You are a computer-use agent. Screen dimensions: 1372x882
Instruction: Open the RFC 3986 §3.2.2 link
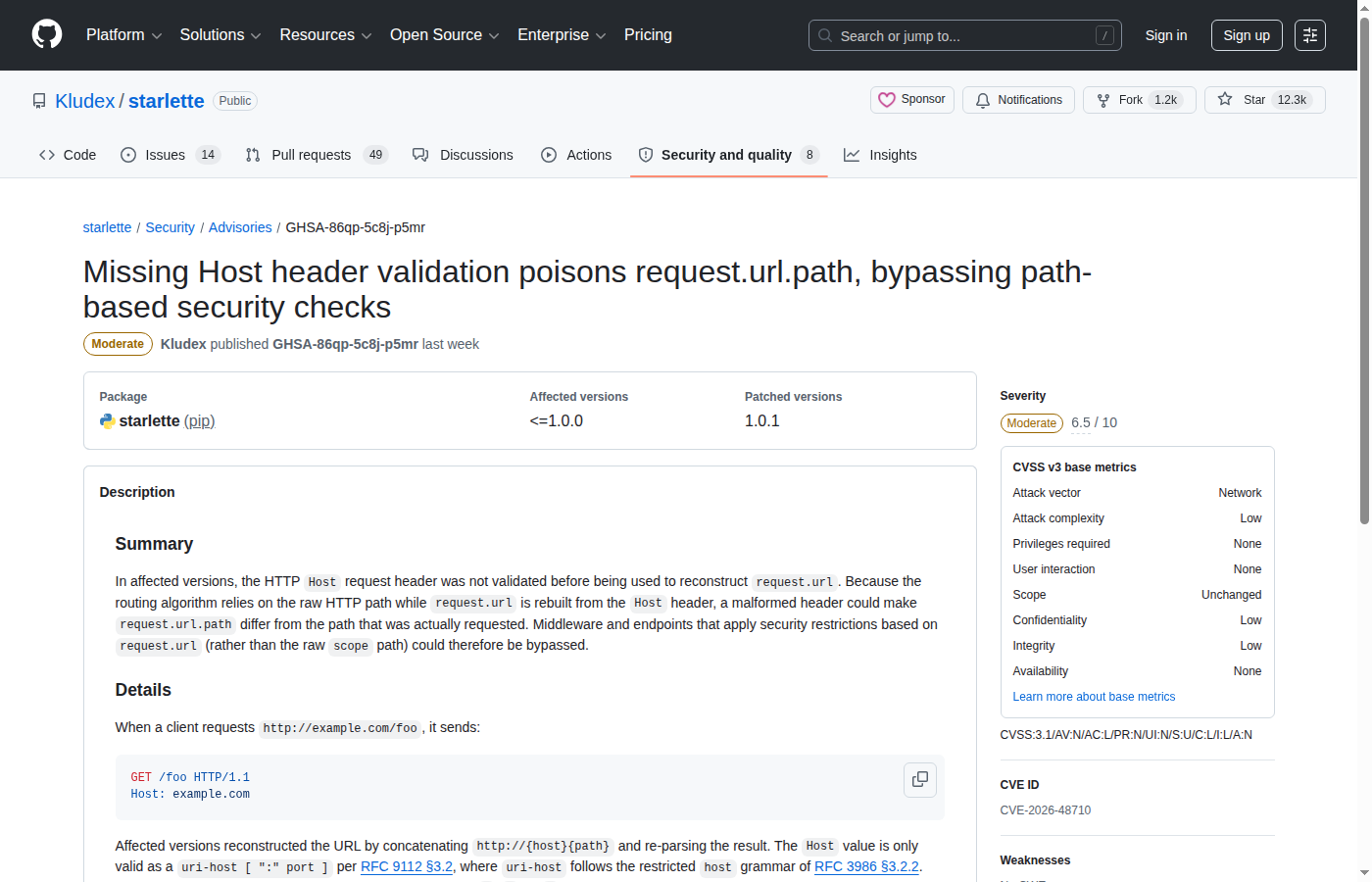[x=866, y=866]
